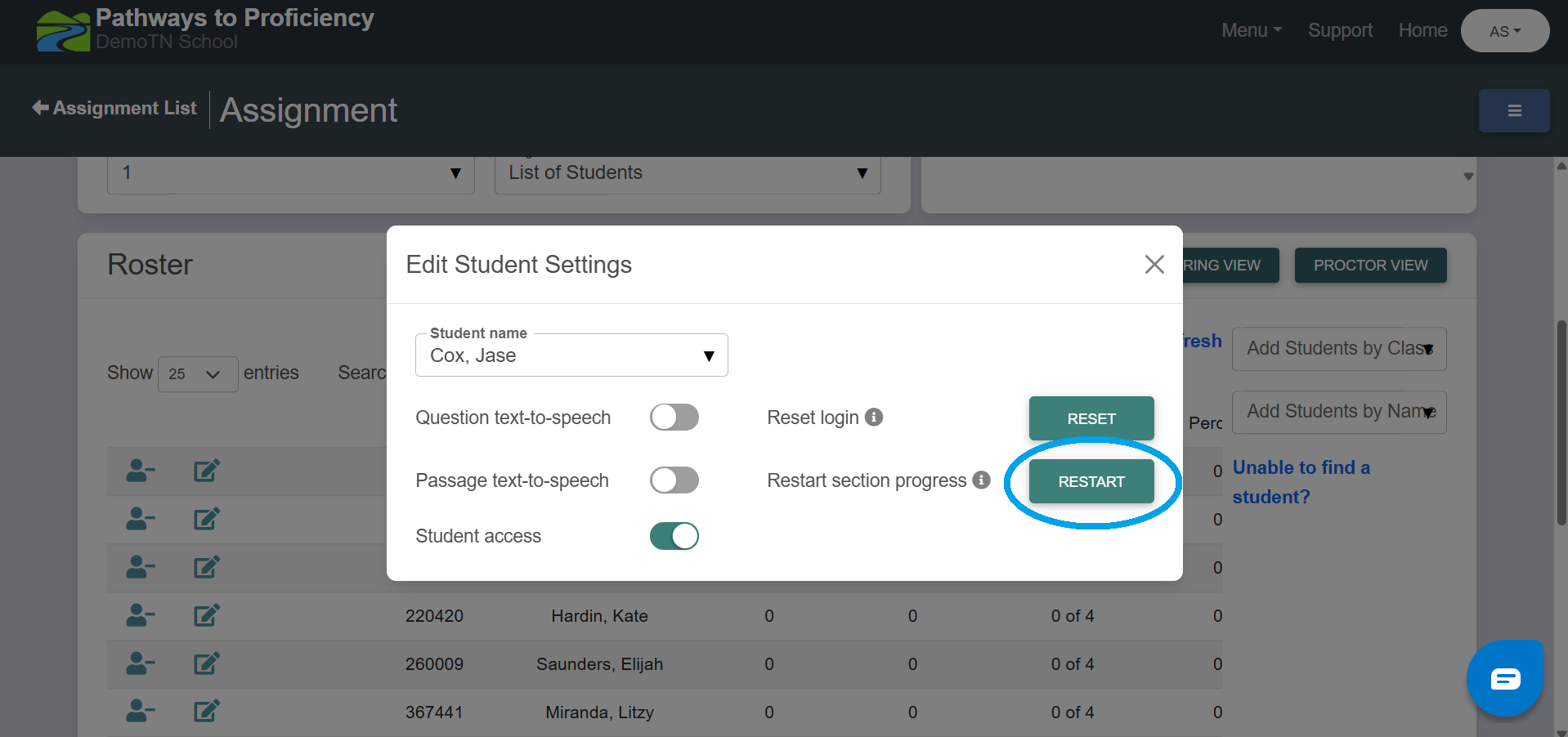Enable Question text-to-speech toggle
1568x737 pixels.
coord(674,418)
